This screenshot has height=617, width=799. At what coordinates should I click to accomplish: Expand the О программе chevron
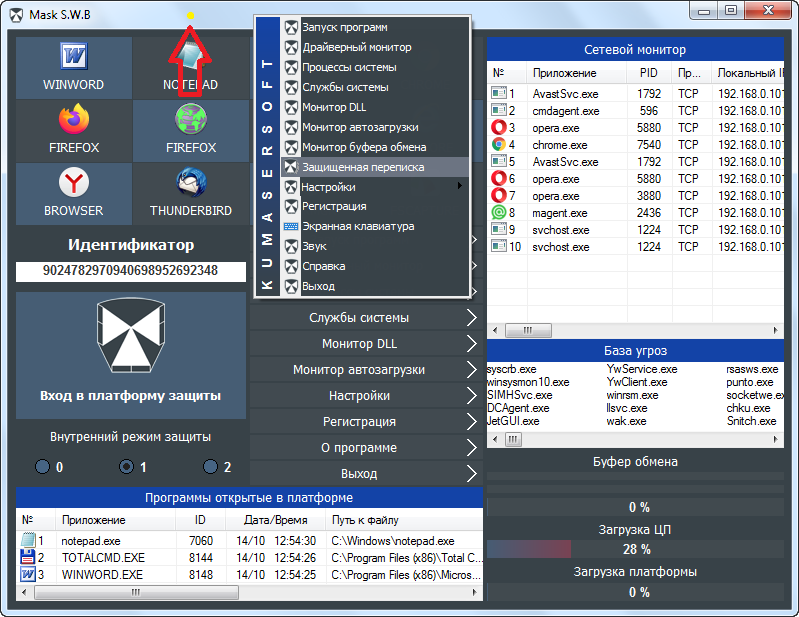click(x=472, y=447)
